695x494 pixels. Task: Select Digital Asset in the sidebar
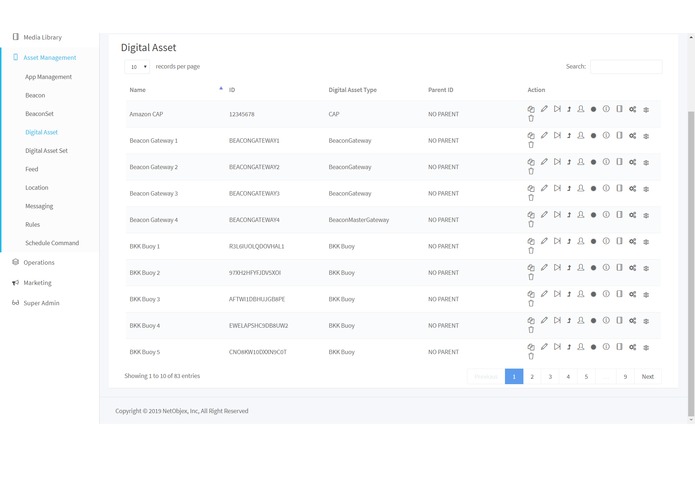pyautogui.click(x=41, y=132)
